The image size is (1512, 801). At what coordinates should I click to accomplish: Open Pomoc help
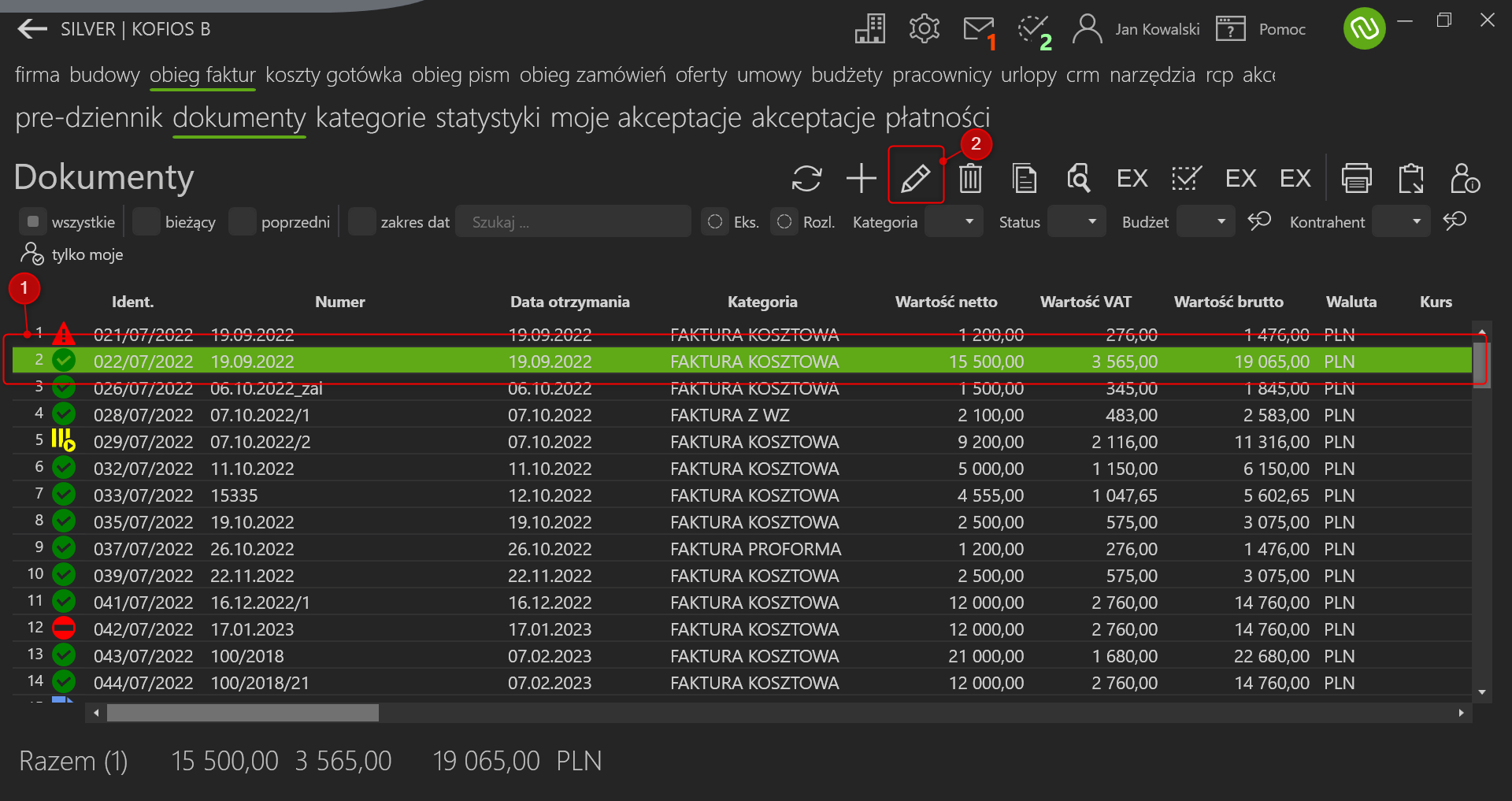1262,29
